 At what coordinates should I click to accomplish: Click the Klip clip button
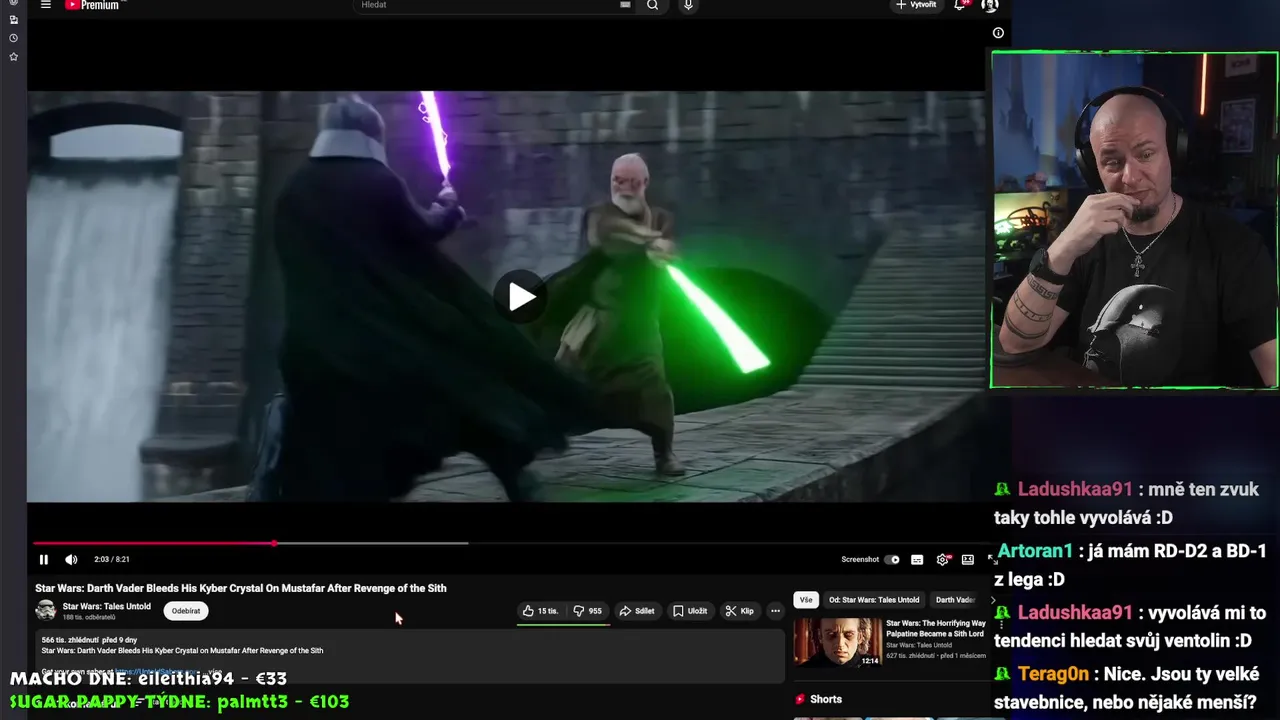740,611
